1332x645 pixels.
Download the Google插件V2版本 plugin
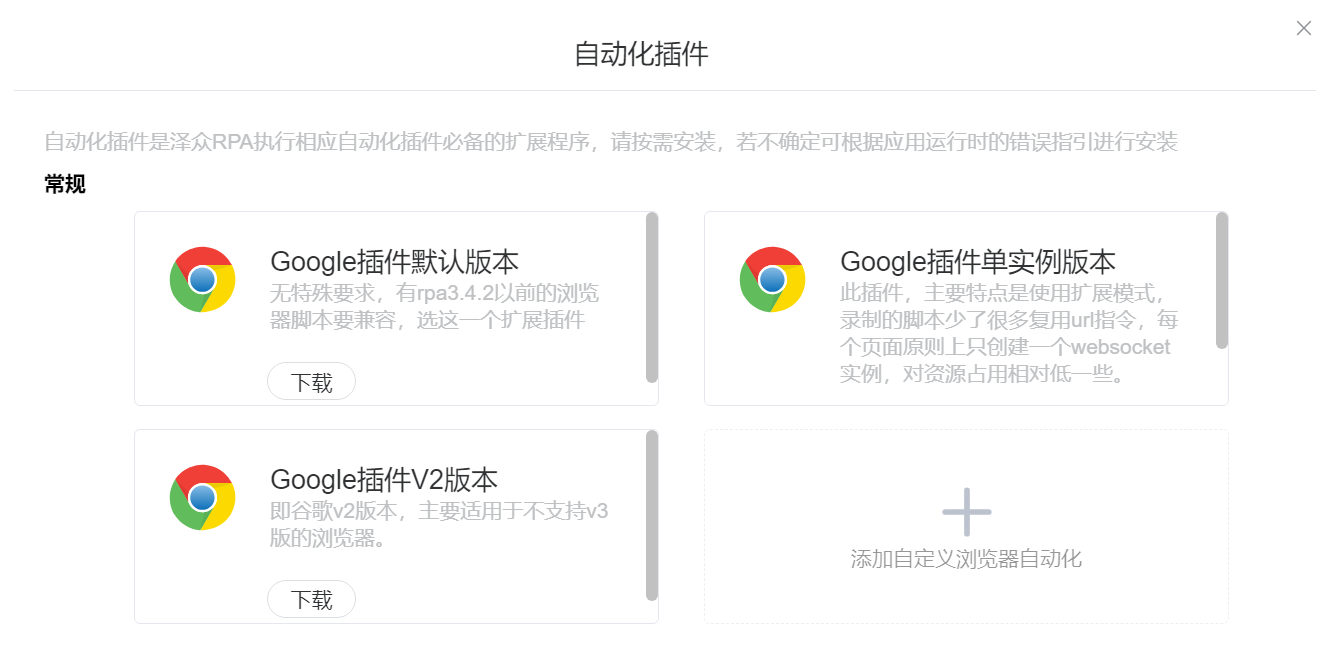[311, 599]
